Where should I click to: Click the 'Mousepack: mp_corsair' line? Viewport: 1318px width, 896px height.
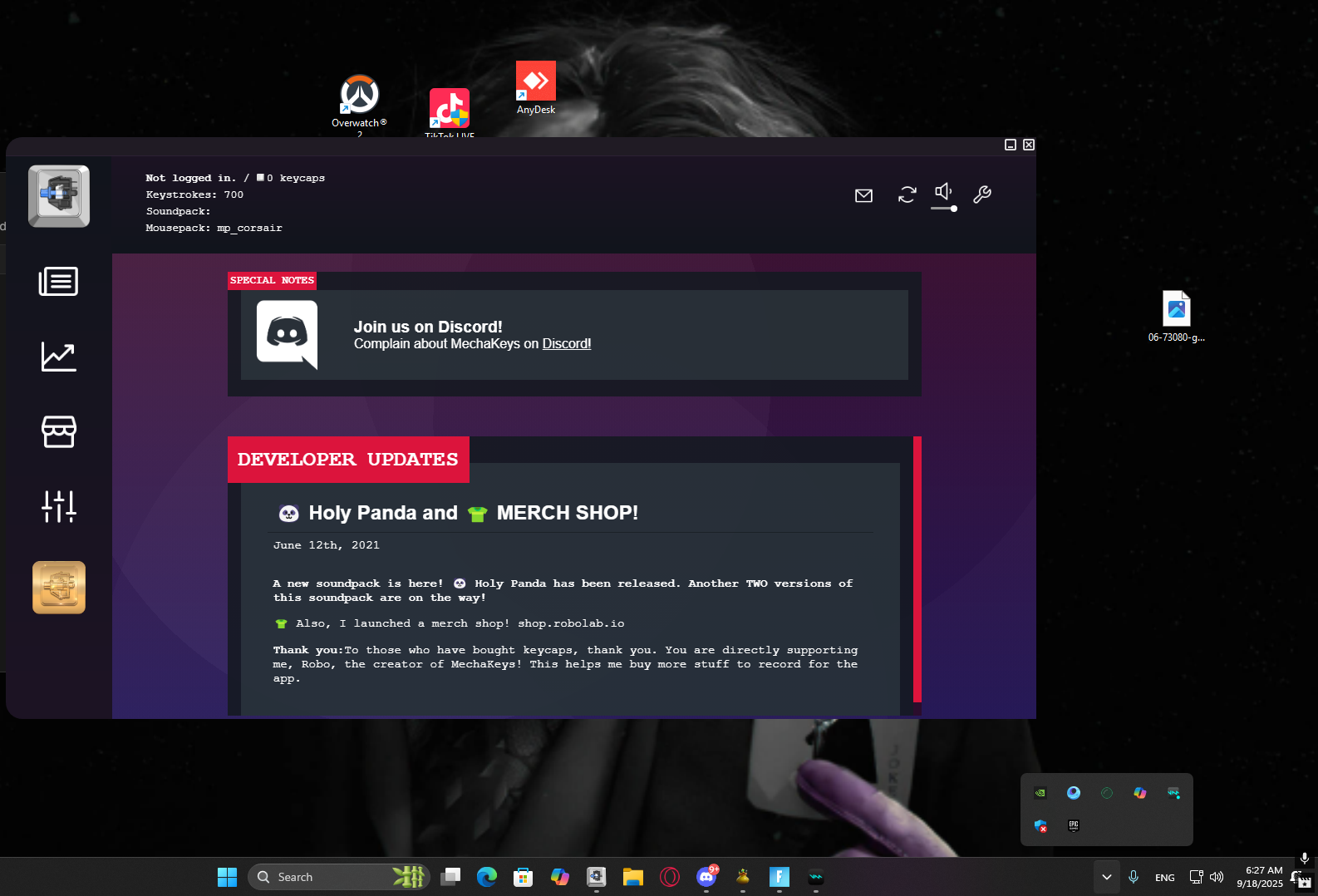(214, 228)
